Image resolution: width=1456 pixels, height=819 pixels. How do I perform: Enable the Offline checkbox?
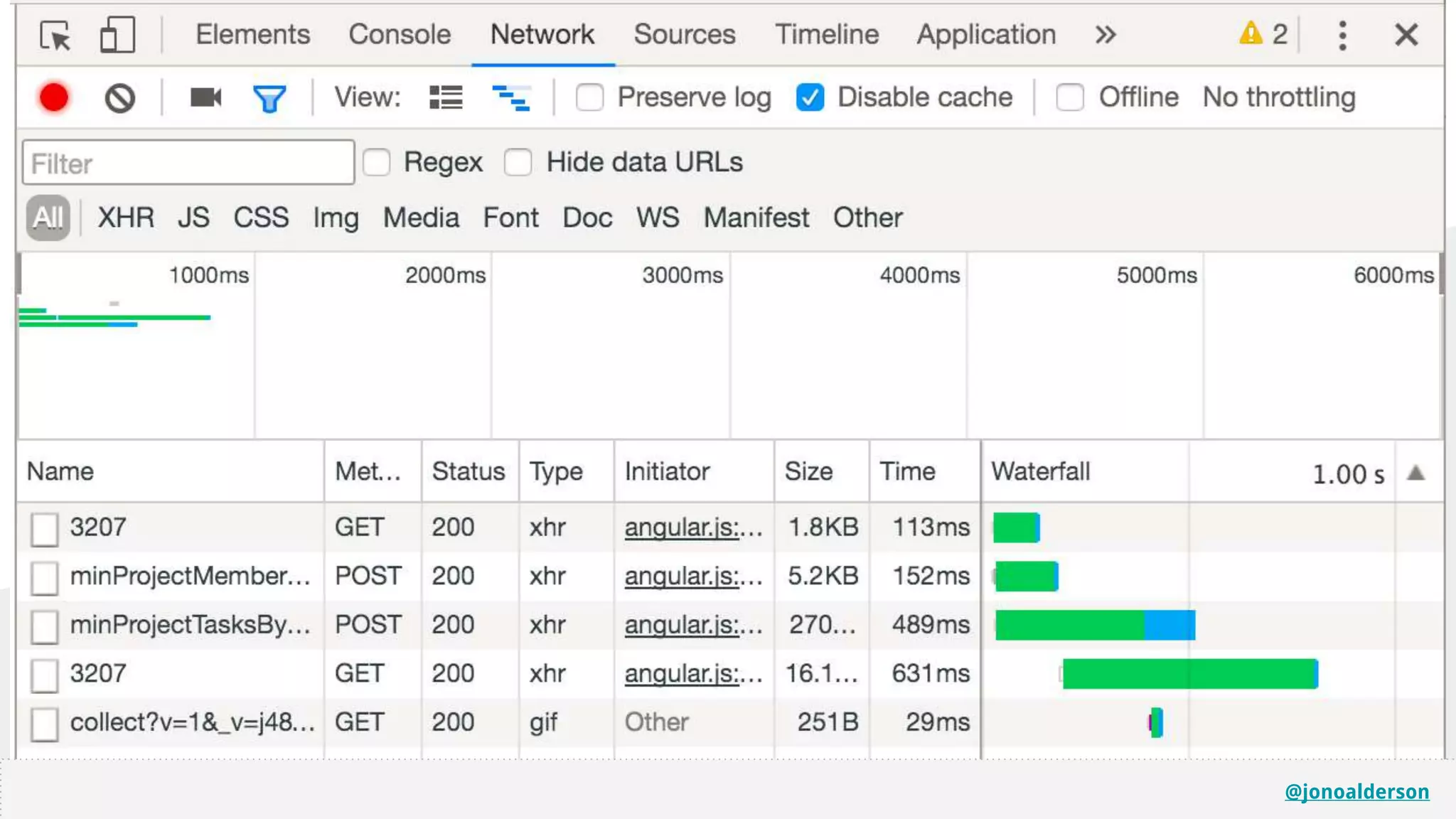tap(1070, 97)
